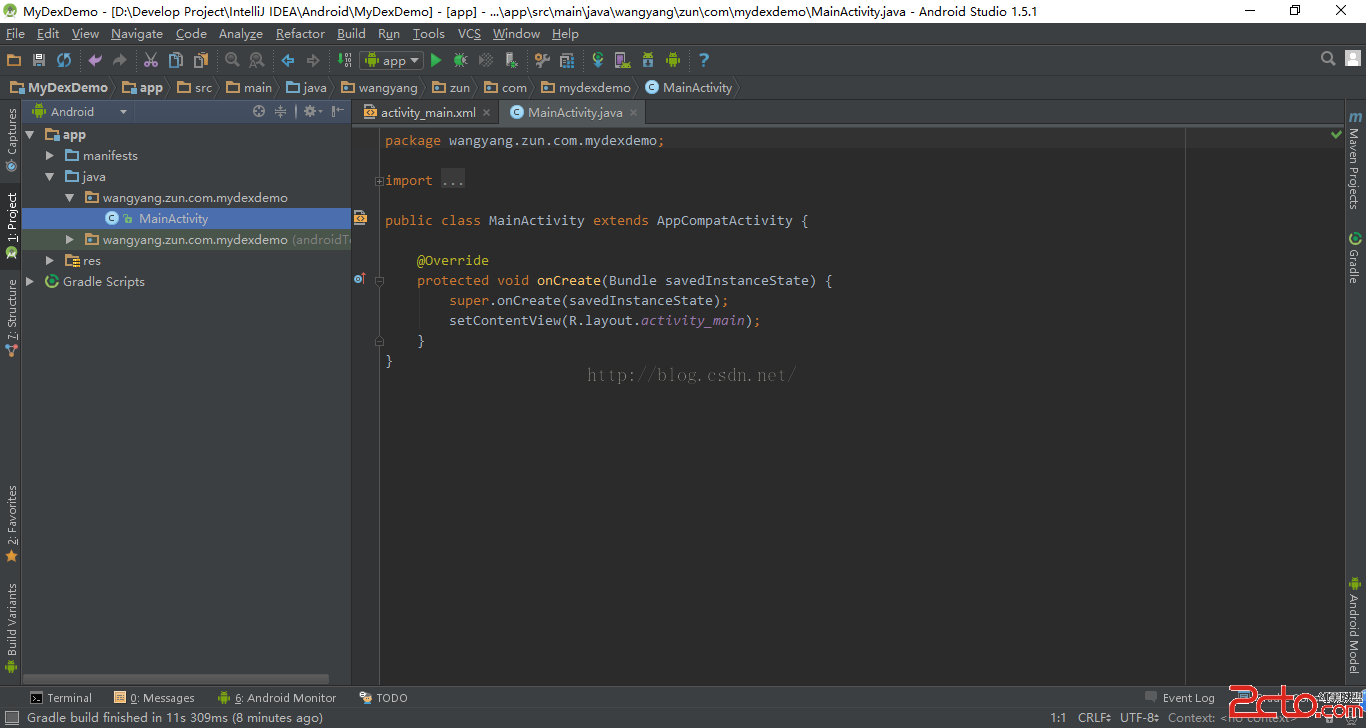
Task: Expand the res folder in project tree
Action: tap(50, 261)
